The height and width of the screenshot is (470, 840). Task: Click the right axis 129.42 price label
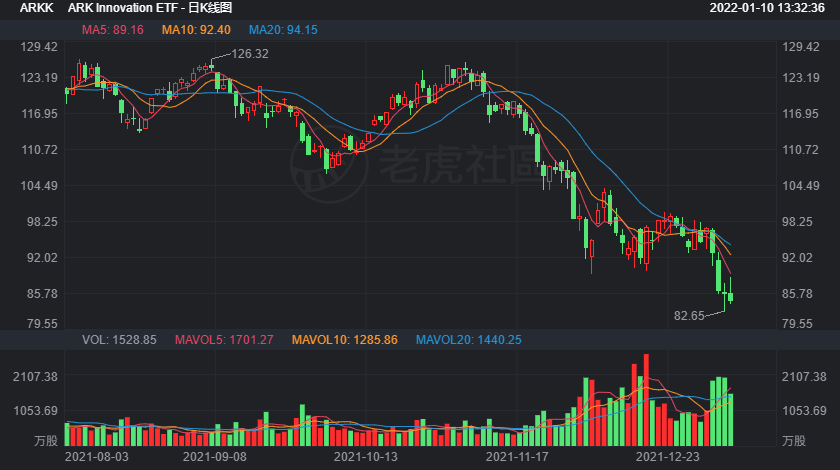tap(801, 47)
